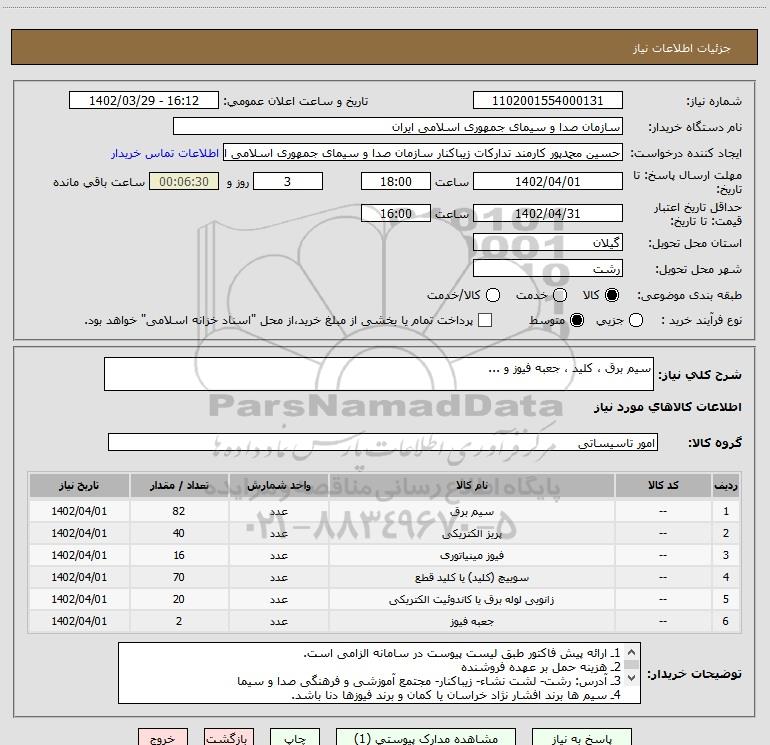Click the نام دستگاه خریدار field
Screen dimensions: 770x745
point(398,127)
